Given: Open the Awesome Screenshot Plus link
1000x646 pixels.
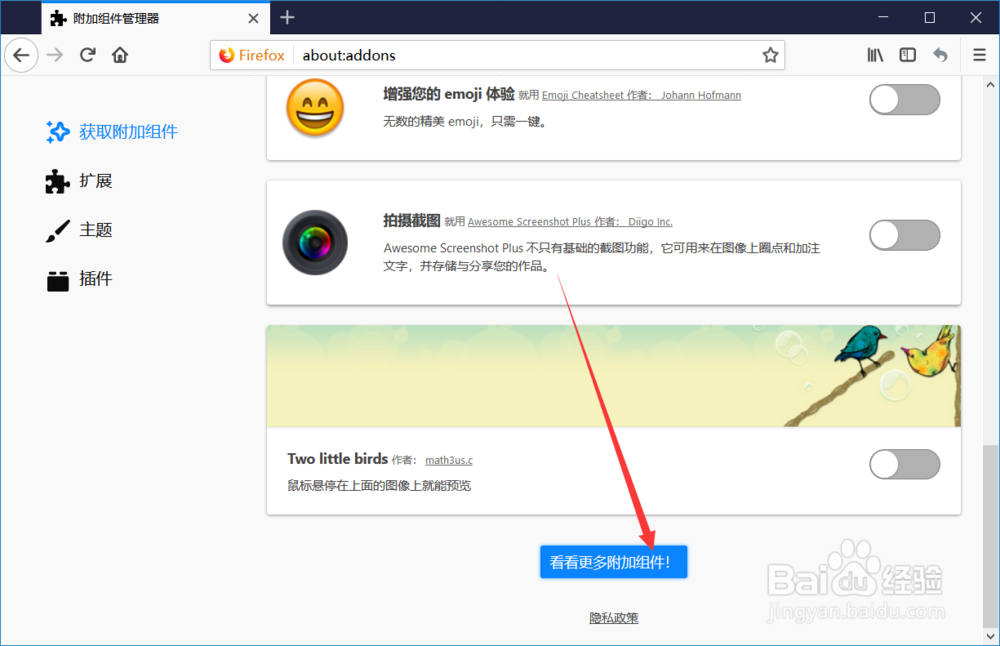Looking at the screenshot, I should (x=529, y=222).
